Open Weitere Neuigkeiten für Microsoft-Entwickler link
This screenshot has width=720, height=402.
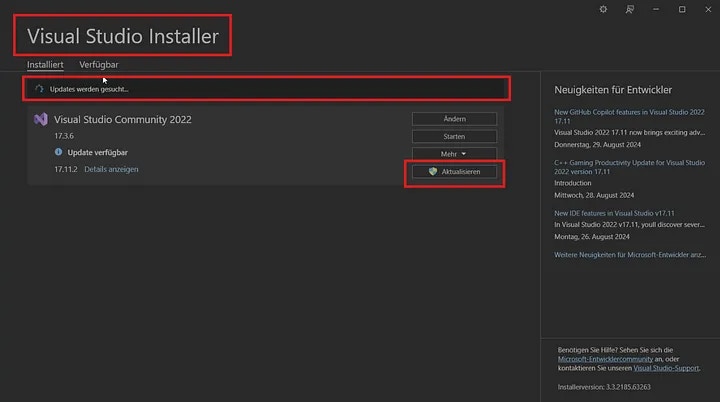(630, 255)
